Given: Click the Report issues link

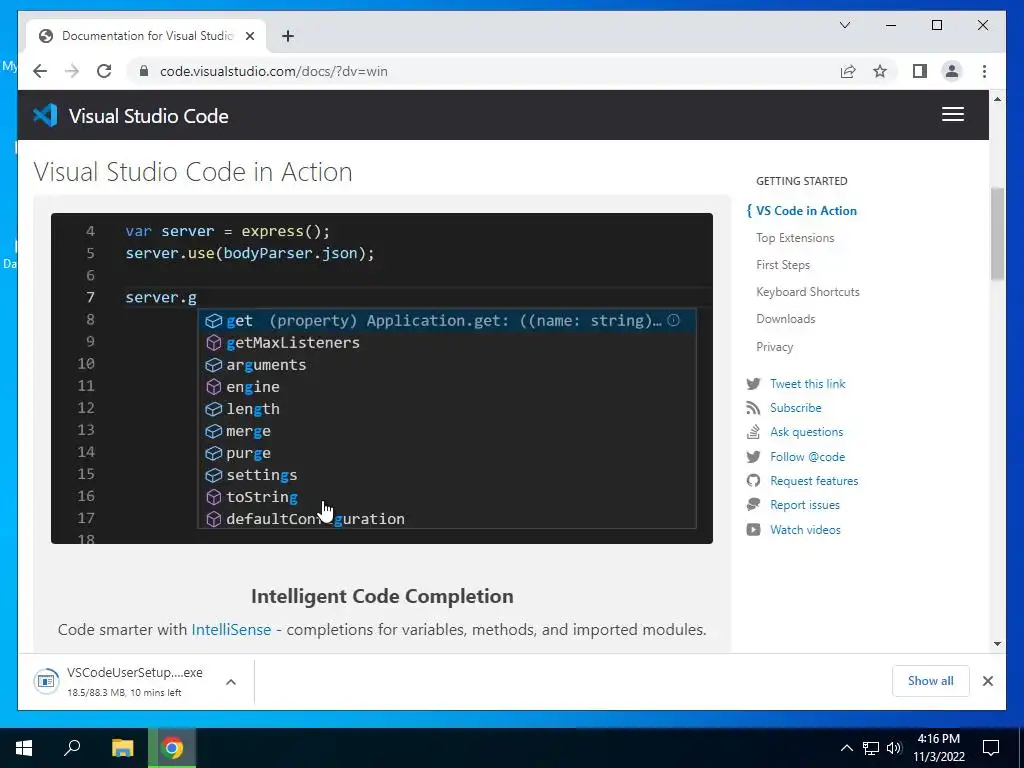Looking at the screenshot, I should pos(805,505).
